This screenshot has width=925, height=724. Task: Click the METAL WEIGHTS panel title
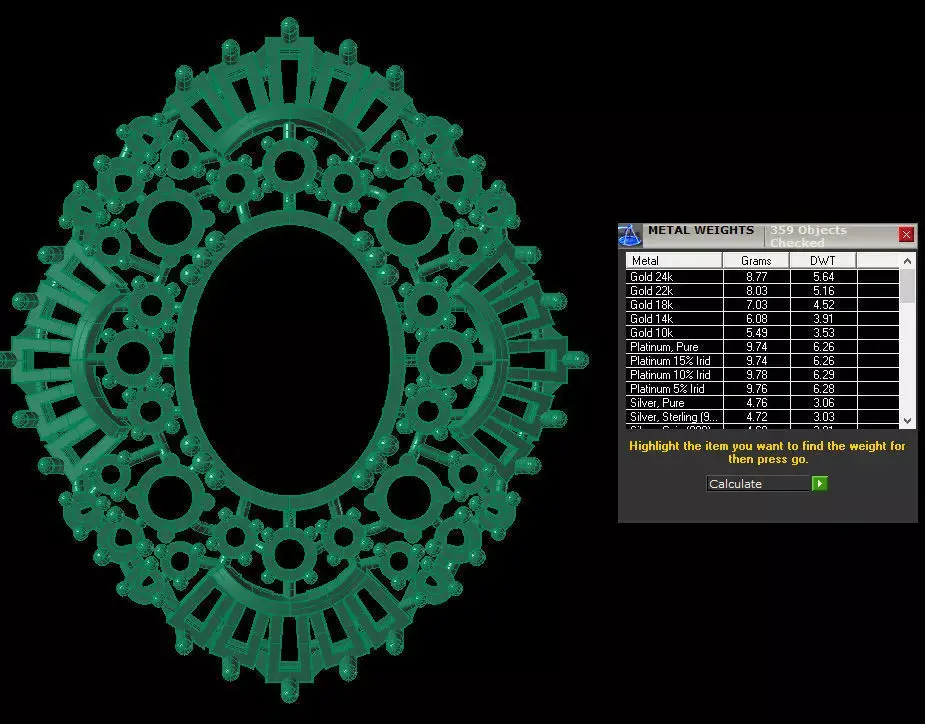pos(701,230)
